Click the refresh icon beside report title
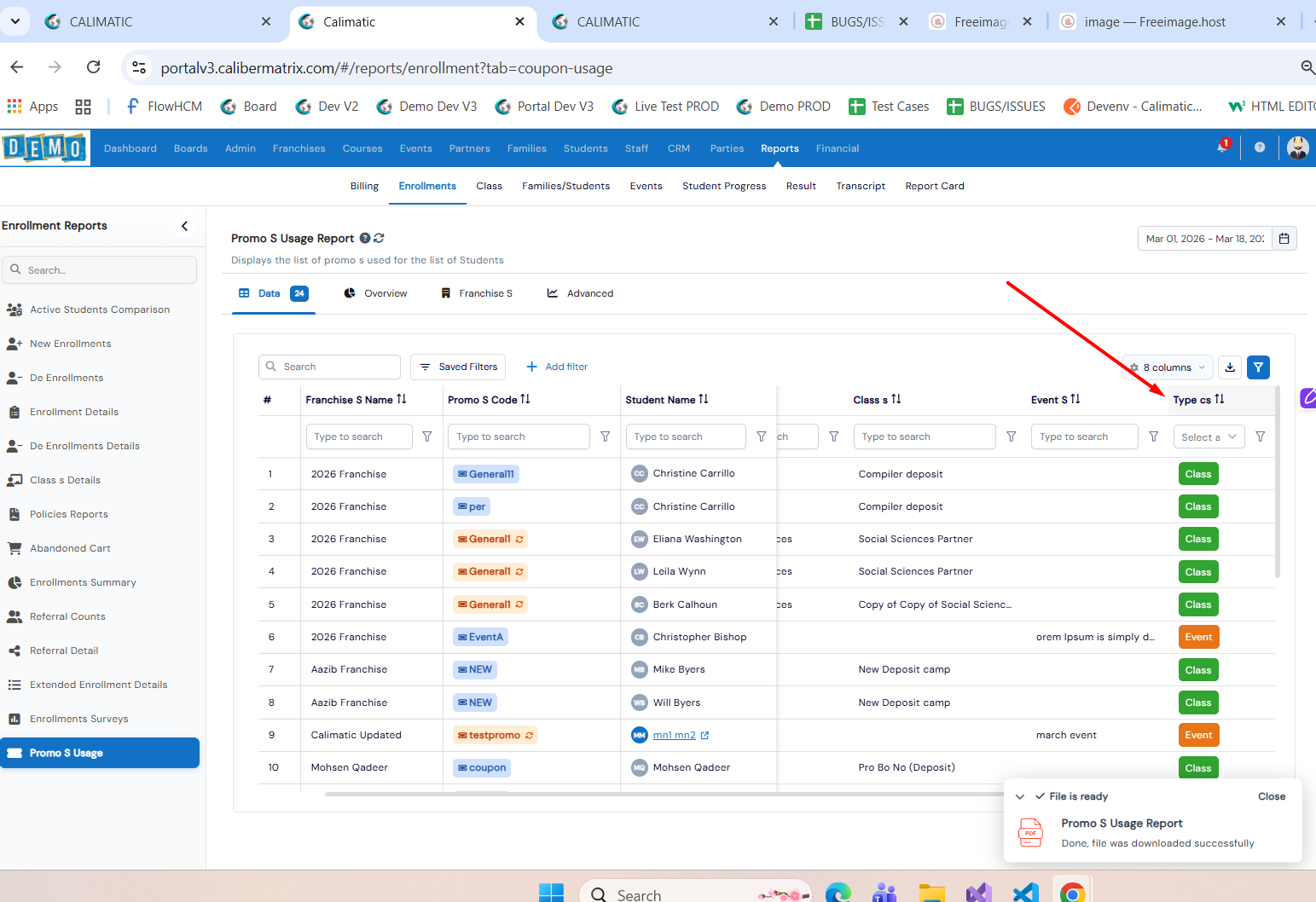This screenshot has width=1316, height=902. click(x=379, y=239)
